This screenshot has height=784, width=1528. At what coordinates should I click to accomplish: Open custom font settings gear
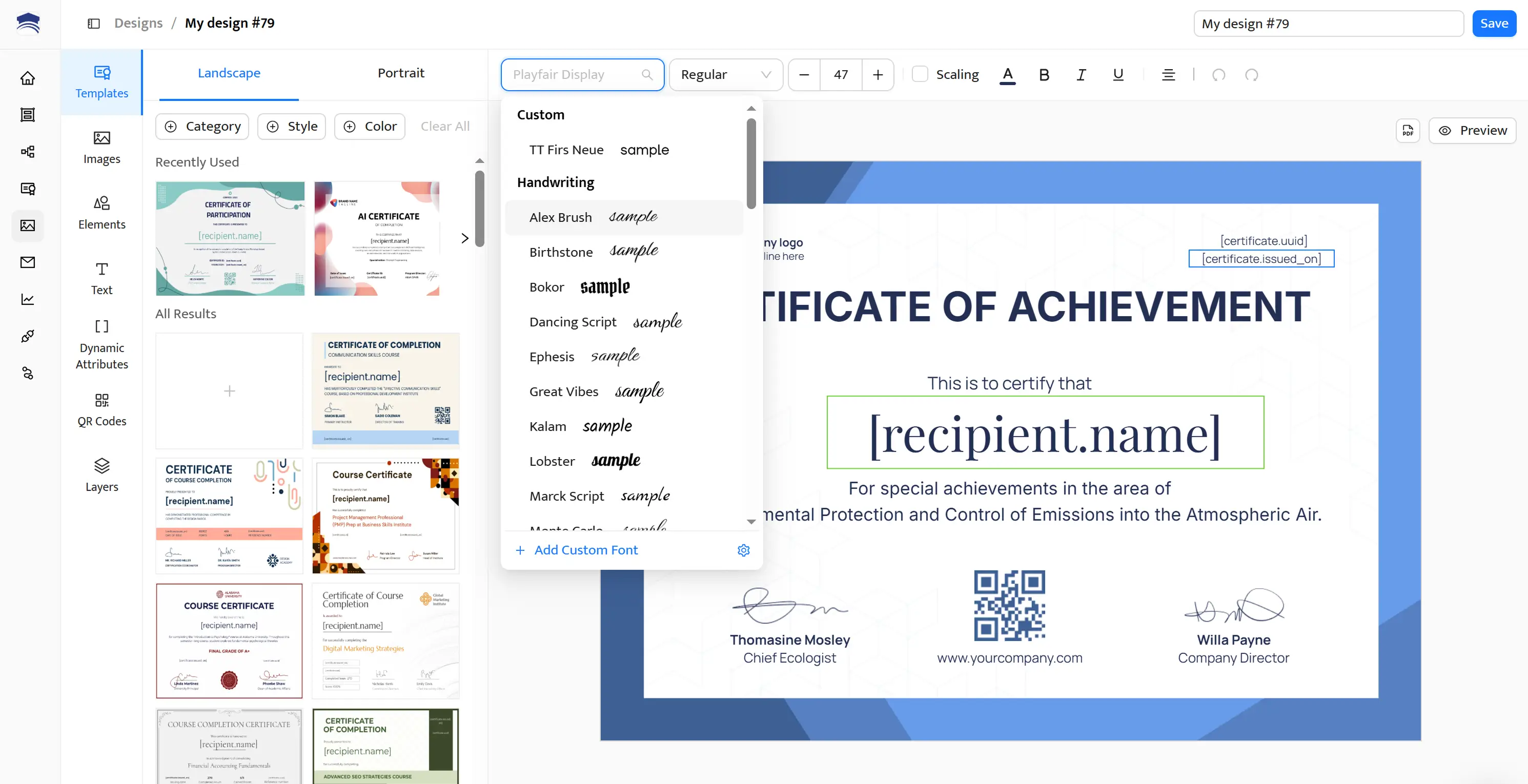743,550
